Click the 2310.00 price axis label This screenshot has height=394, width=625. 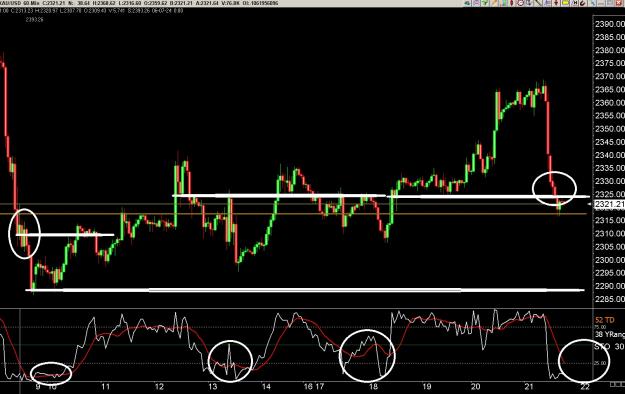coord(609,233)
